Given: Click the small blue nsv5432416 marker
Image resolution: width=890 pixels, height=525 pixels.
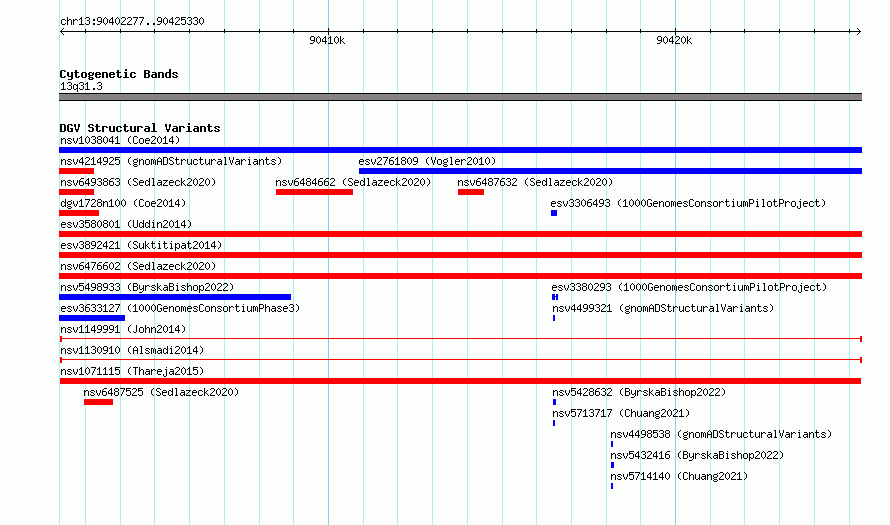Looking at the screenshot, I should coord(612,465).
